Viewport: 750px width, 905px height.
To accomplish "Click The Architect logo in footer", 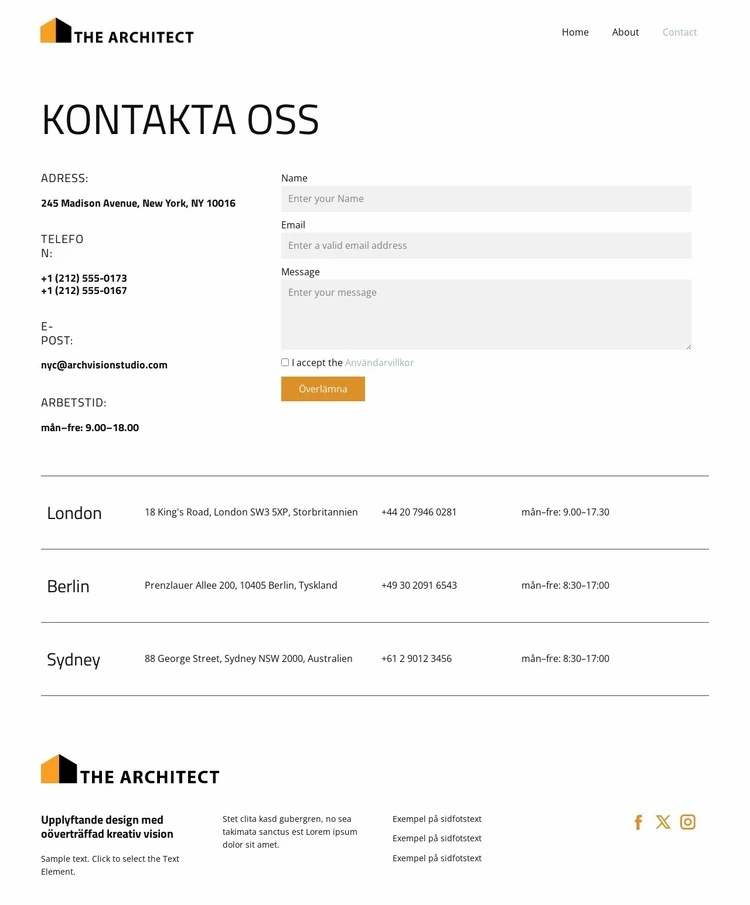I will [130, 770].
